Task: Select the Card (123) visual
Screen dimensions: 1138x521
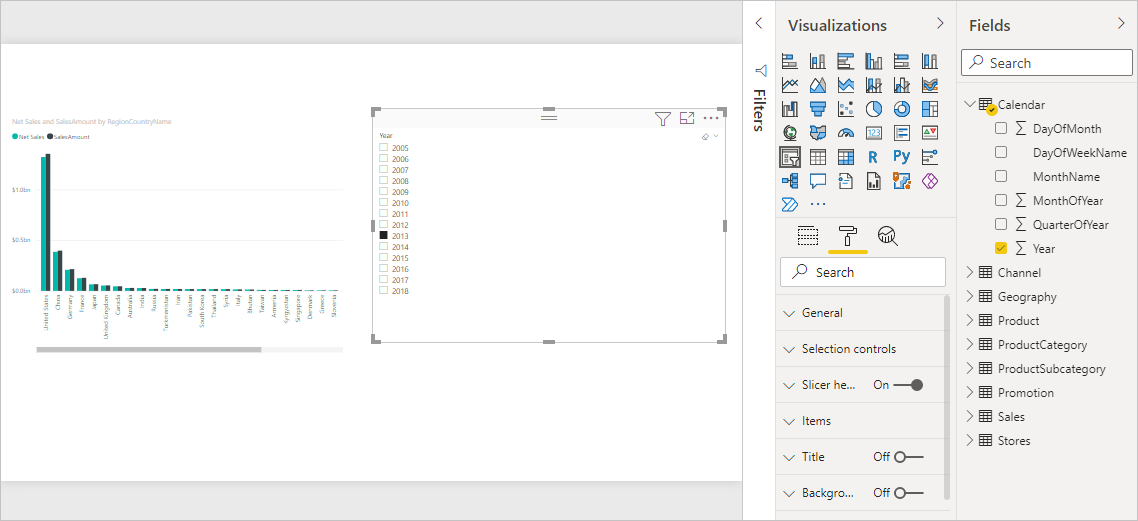Action: click(x=873, y=133)
